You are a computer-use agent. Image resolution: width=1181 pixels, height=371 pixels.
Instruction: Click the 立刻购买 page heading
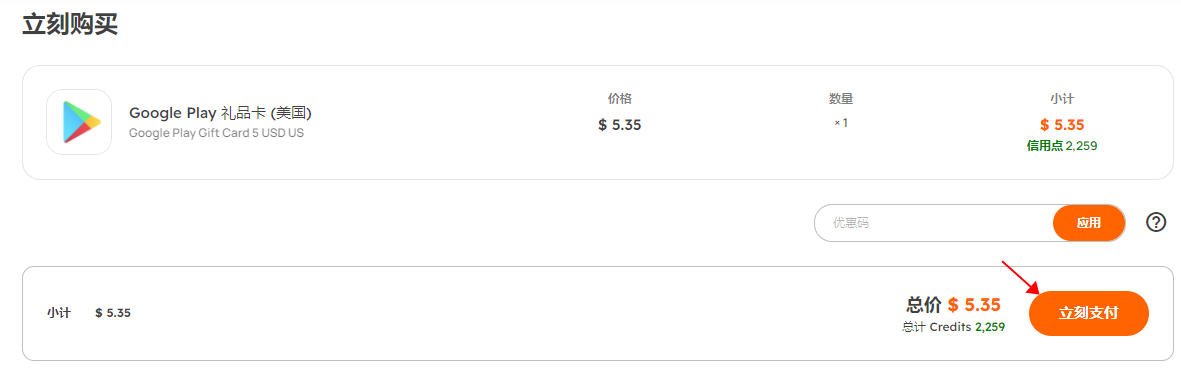click(70, 24)
